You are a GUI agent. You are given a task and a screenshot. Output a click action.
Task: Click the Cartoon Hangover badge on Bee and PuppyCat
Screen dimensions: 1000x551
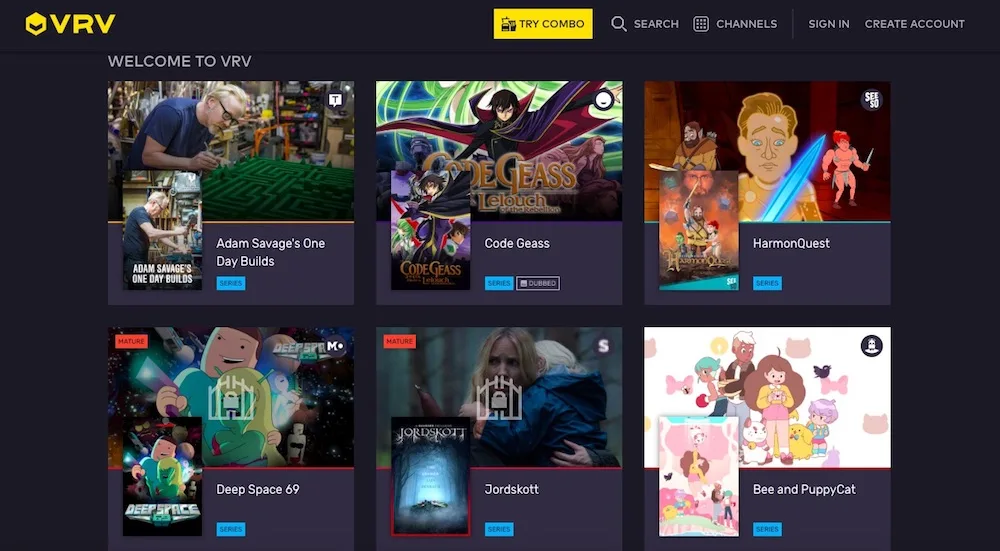click(871, 346)
